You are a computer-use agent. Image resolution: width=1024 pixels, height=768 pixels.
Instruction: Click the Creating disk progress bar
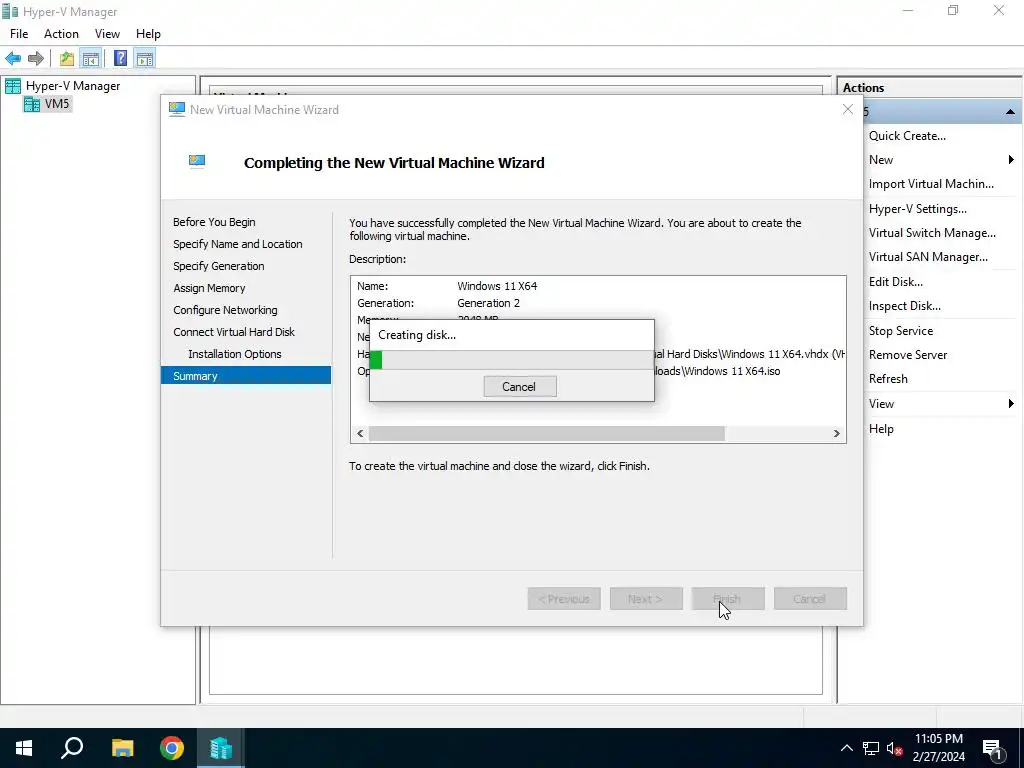tap(511, 360)
